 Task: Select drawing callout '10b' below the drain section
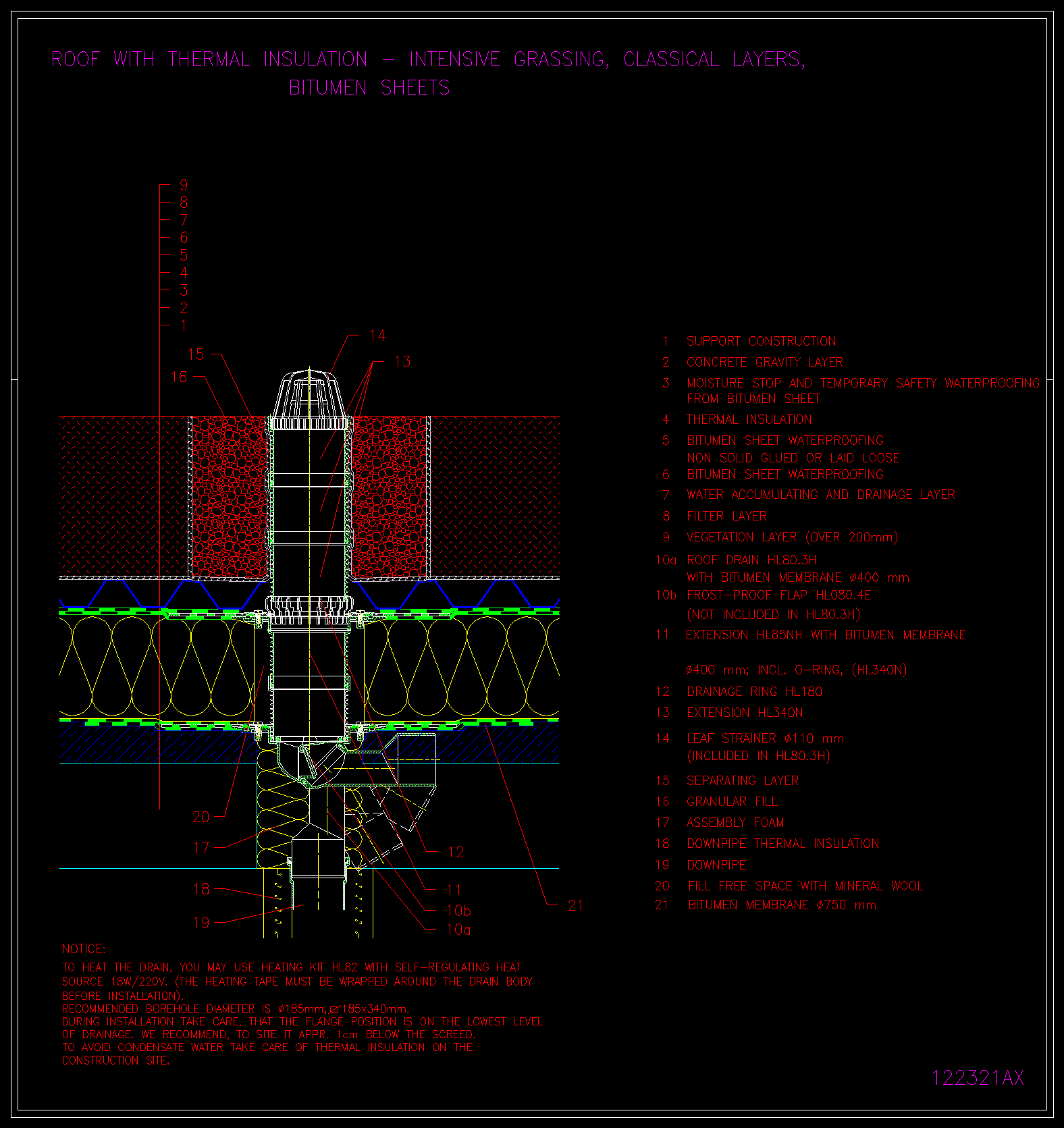[x=458, y=911]
